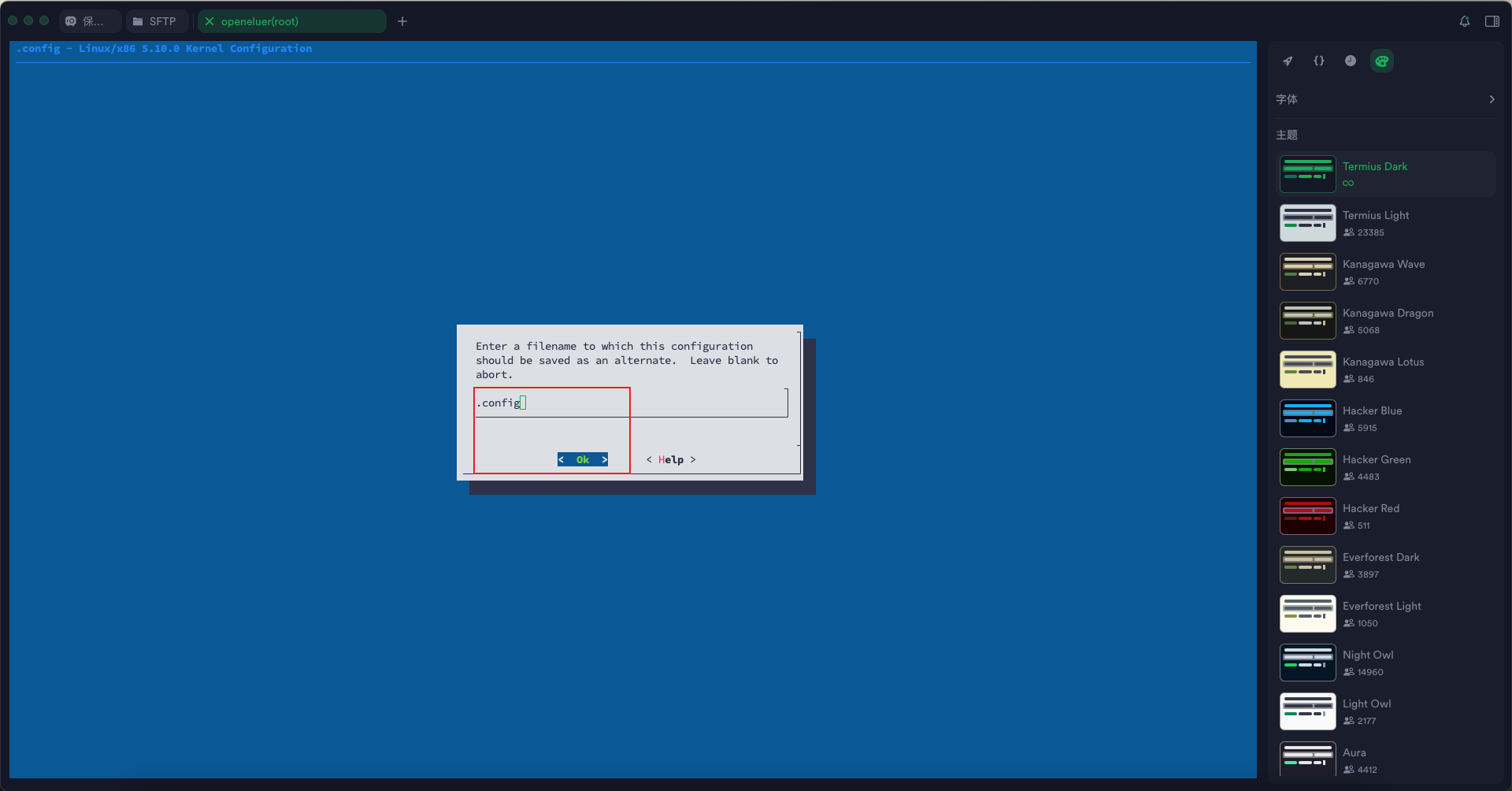1512x791 pixels.
Task: Open the history clock icon
Action: tap(1351, 61)
